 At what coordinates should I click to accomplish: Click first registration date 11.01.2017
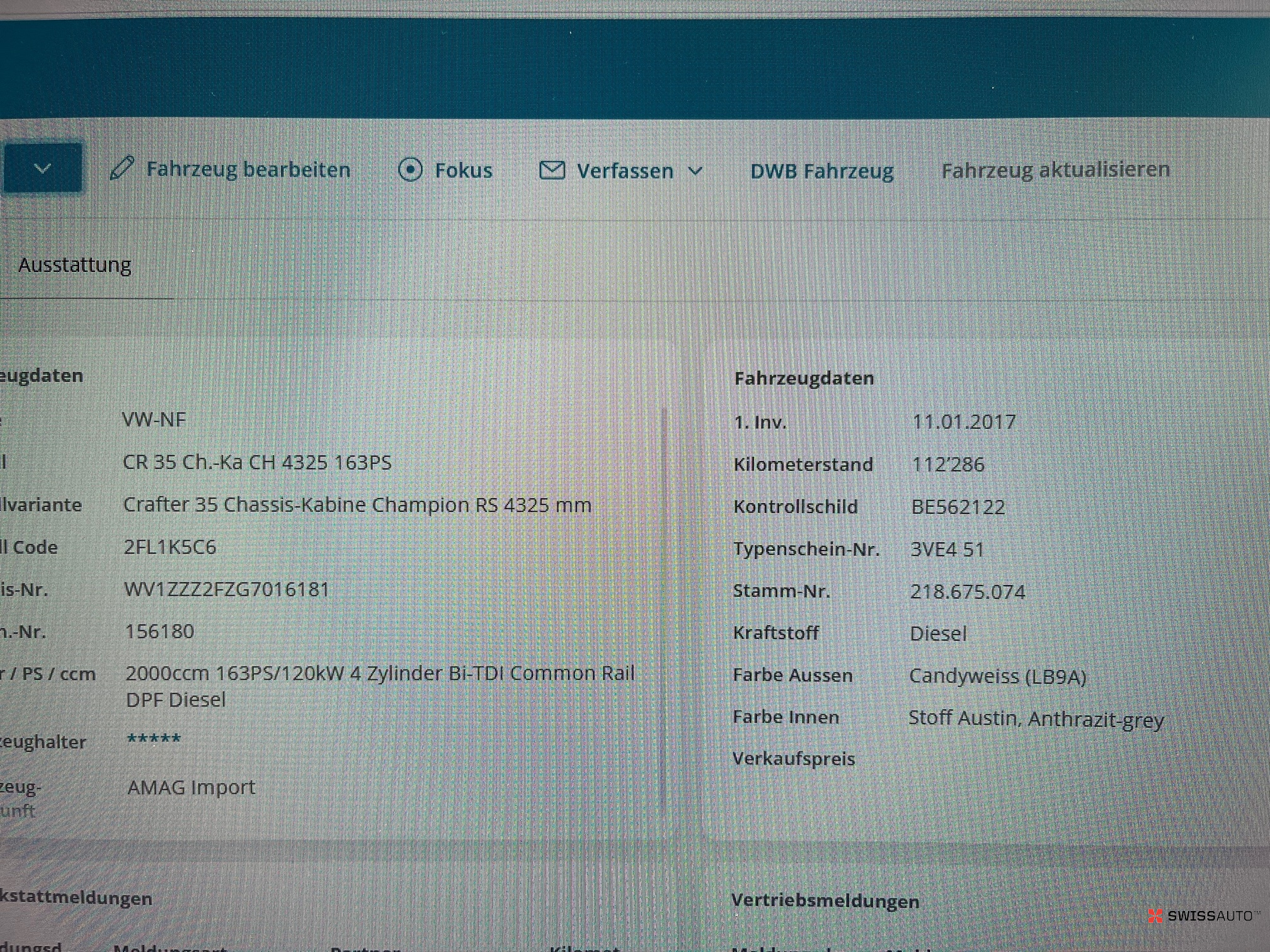pos(964,421)
